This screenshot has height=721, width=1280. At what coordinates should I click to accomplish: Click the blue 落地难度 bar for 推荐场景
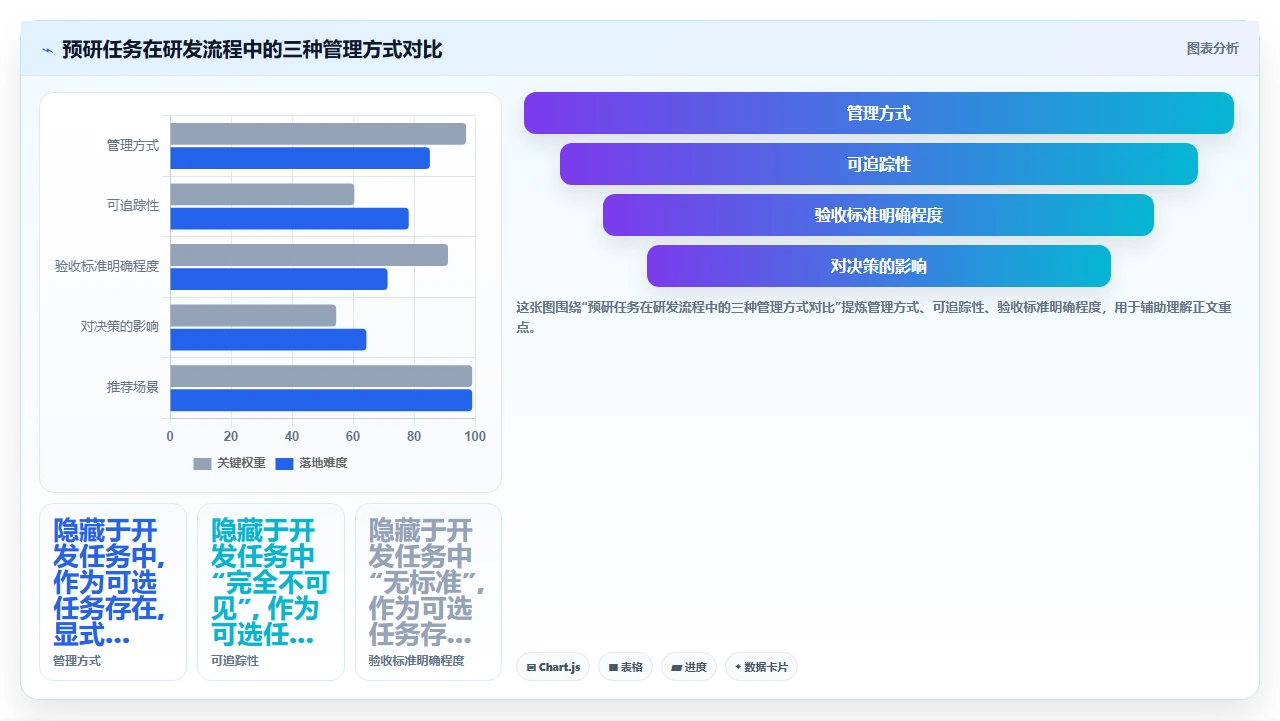[321, 400]
